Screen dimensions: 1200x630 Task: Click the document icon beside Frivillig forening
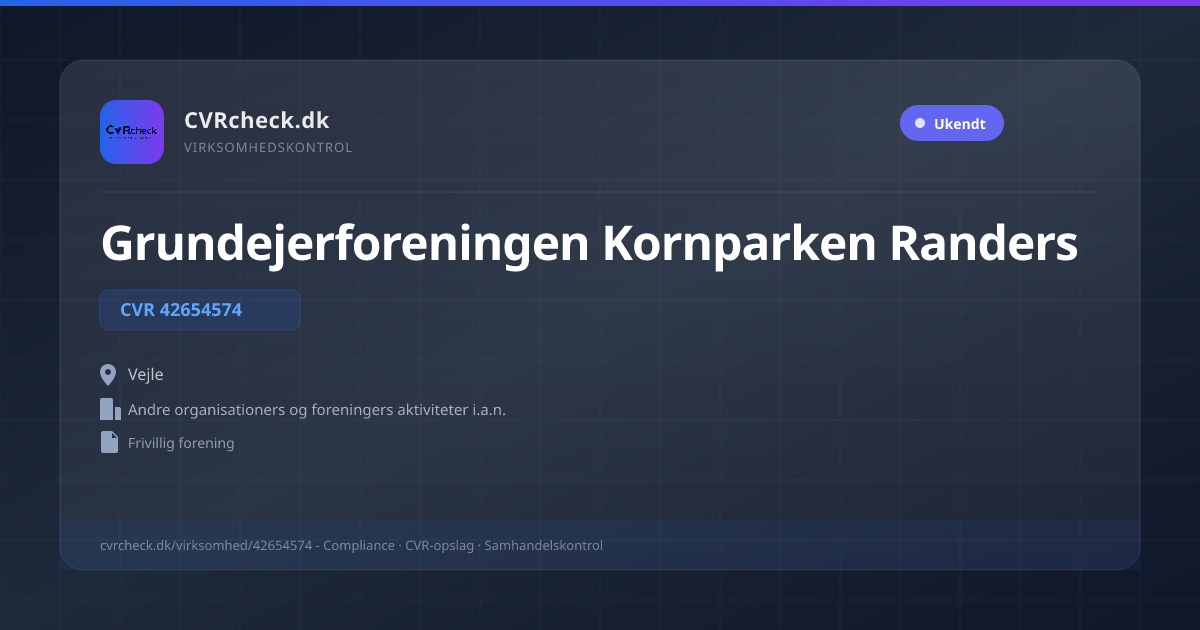pyautogui.click(x=109, y=442)
